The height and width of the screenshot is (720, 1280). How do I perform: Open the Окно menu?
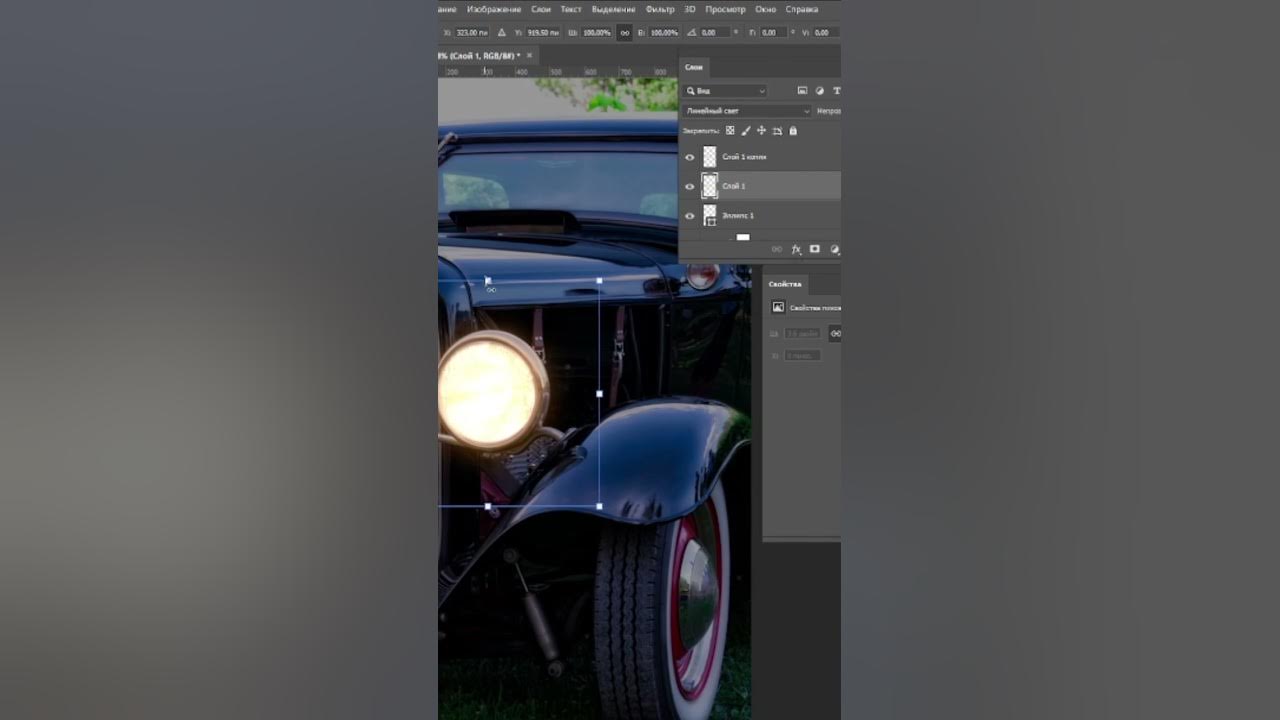coord(765,9)
